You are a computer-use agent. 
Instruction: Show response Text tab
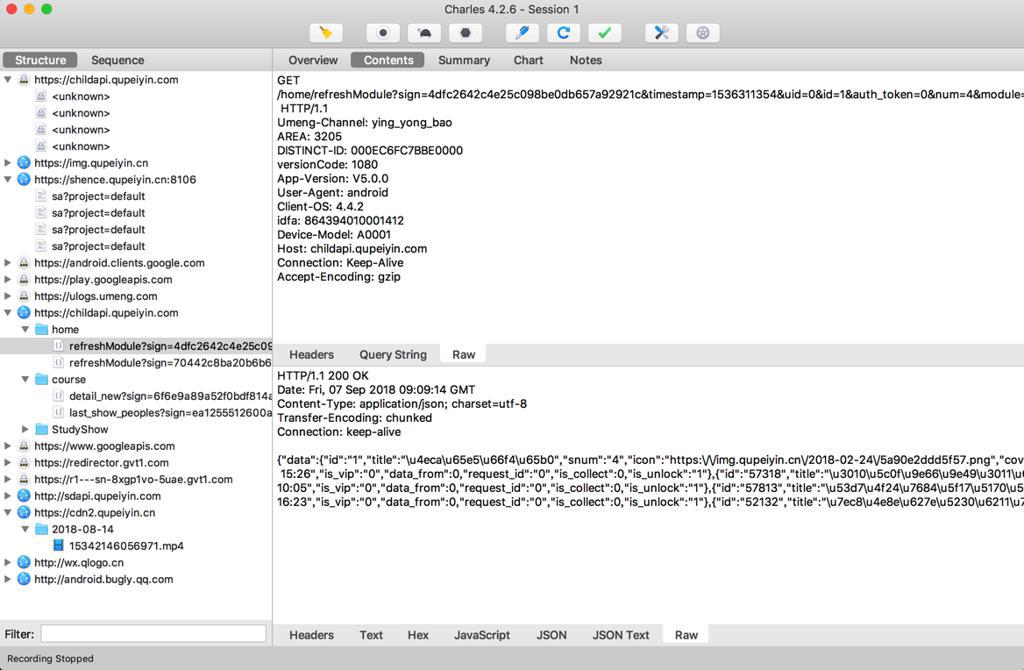pos(371,635)
